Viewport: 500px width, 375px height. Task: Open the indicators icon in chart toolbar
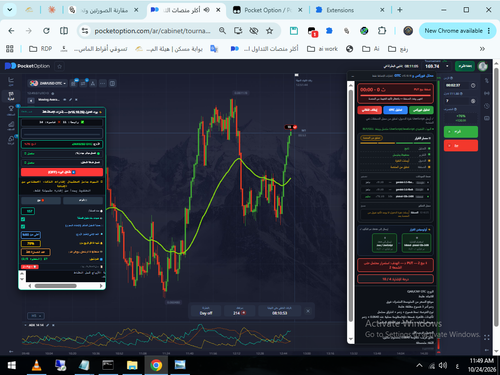point(83,83)
